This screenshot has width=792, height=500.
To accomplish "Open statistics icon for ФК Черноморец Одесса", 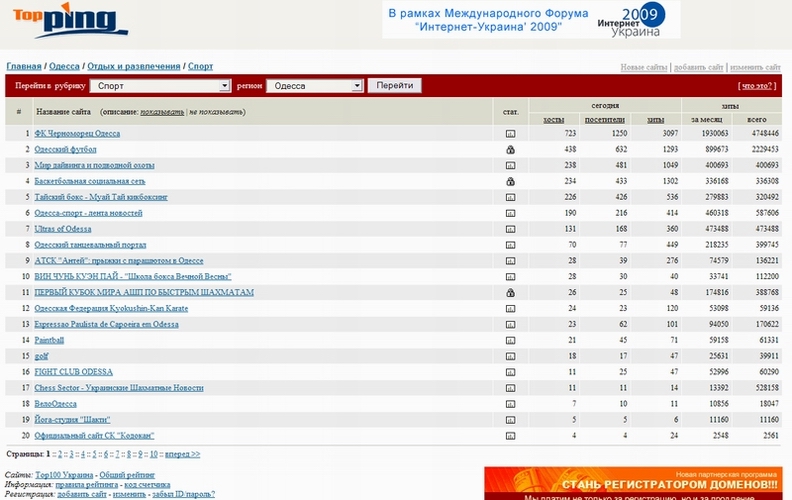I will pos(510,133).
